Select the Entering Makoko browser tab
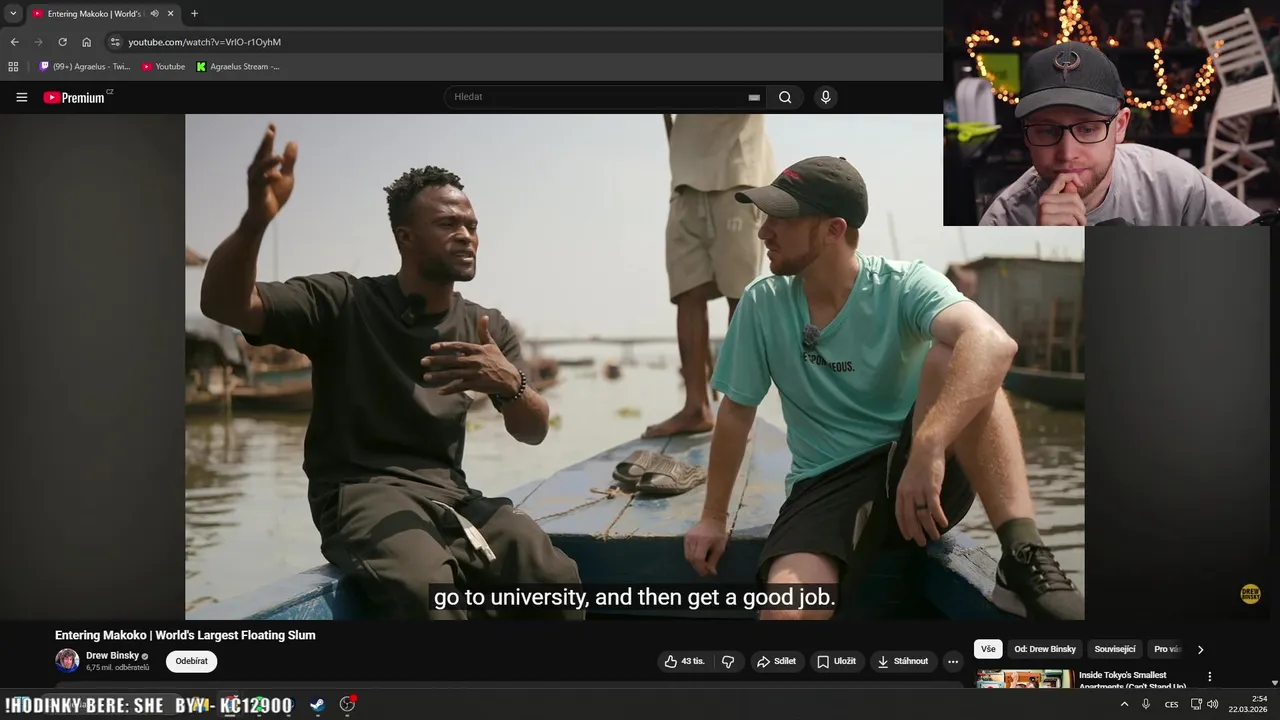Screen dimensions: 1280x720 click(x=103, y=13)
